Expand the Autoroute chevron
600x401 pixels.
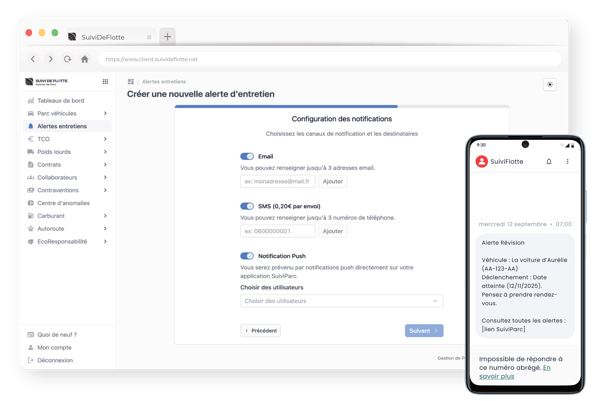click(x=105, y=229)
